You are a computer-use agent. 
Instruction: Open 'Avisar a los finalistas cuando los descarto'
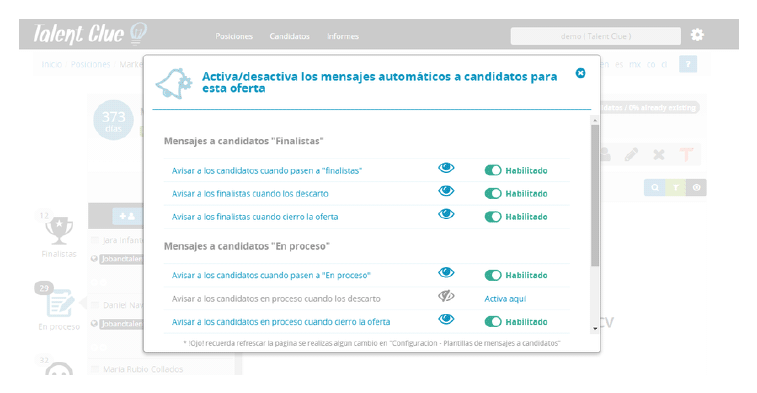click(250, 194)
